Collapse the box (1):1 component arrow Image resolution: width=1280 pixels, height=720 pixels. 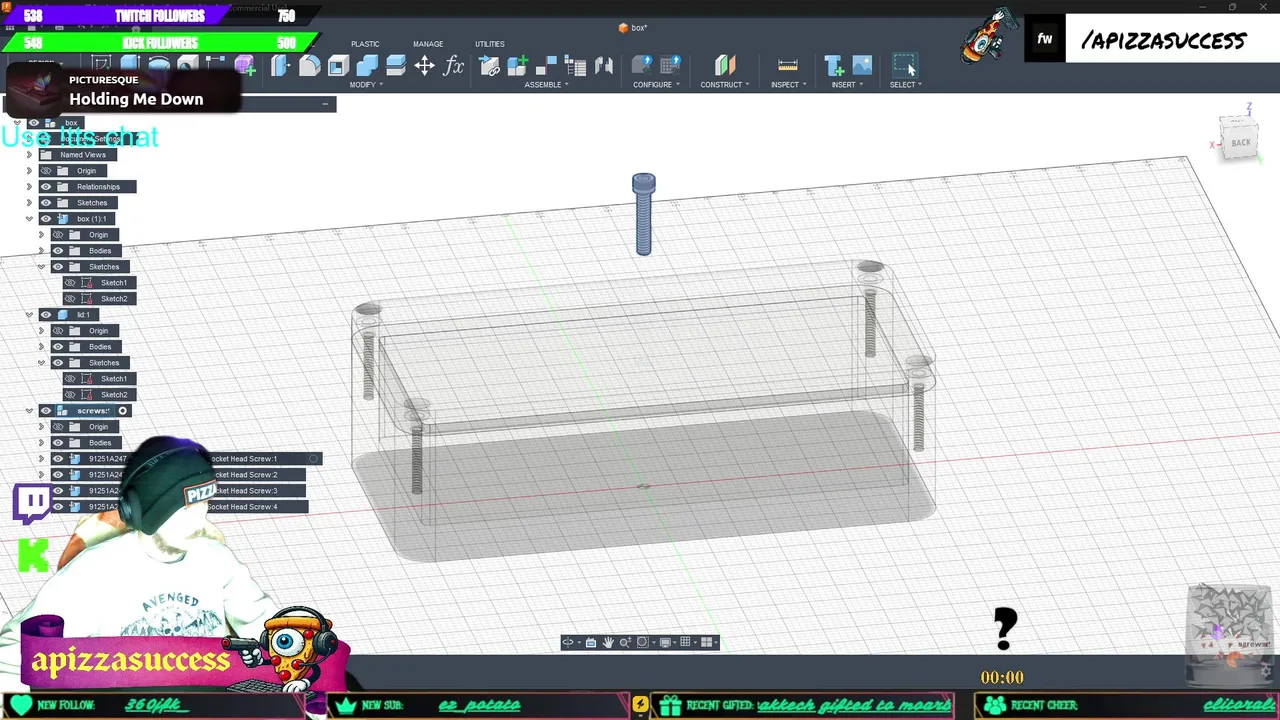[29, 219]
